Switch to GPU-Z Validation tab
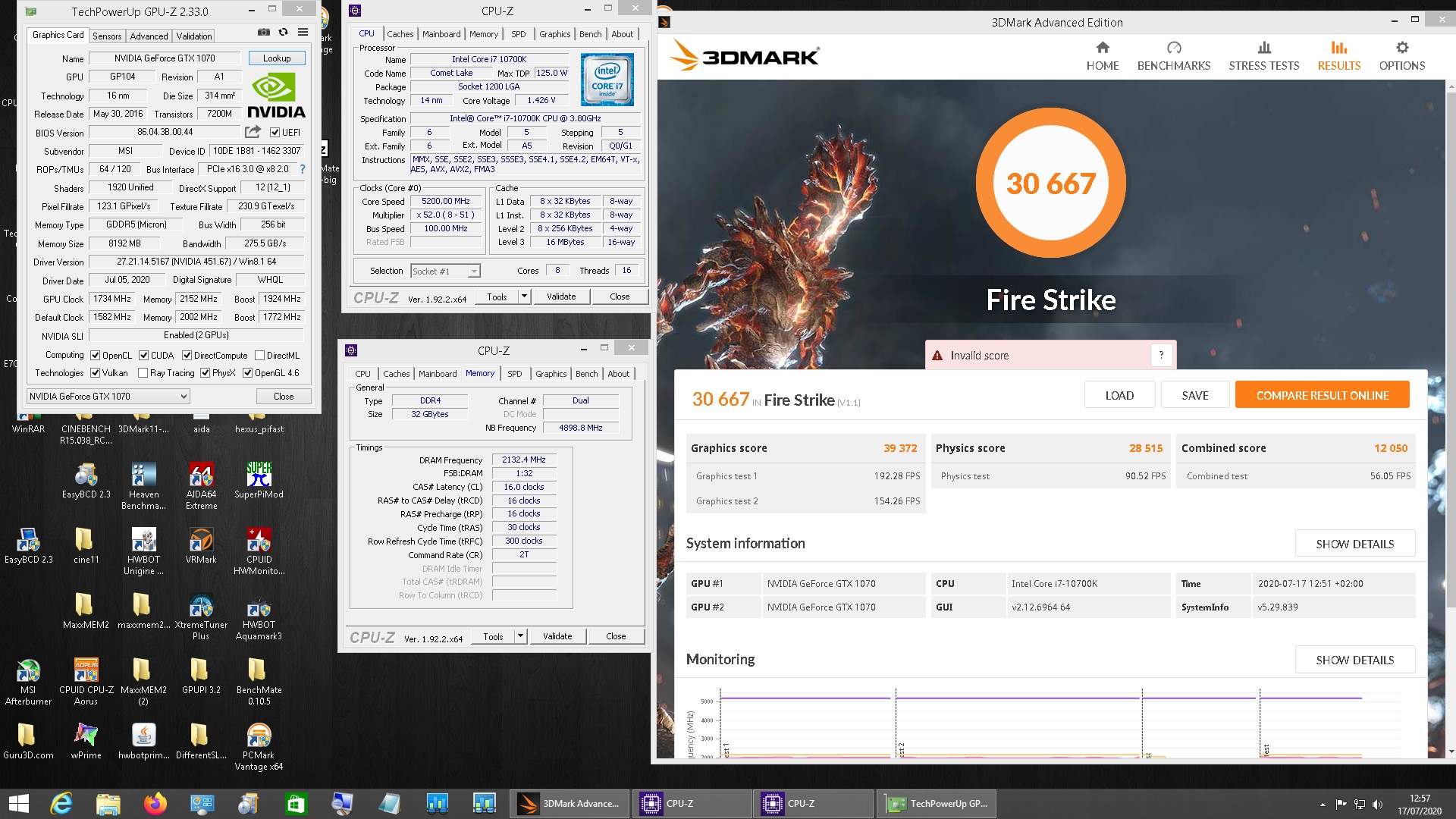The image size is (1456, 819). [194, 36]
